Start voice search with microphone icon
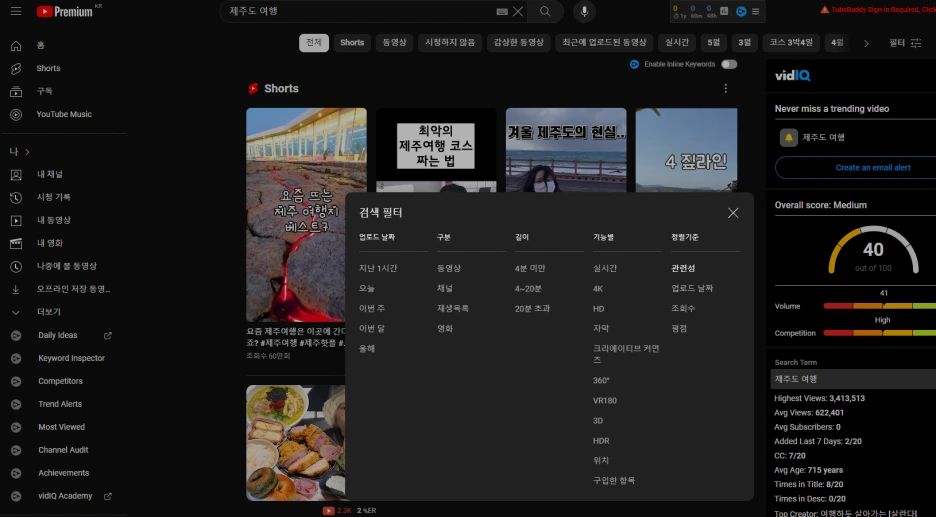 pyautogui.click(x=584, y=11)
